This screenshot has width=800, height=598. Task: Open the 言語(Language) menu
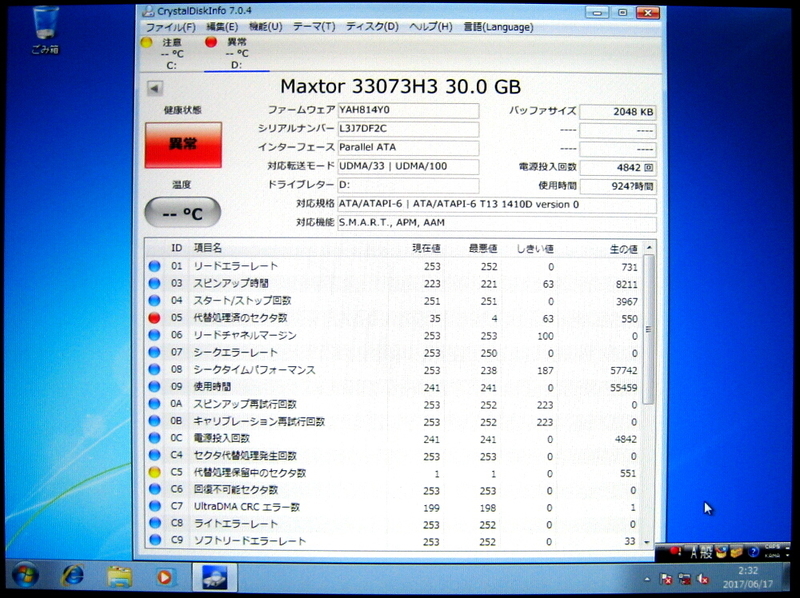pos(498,27)
